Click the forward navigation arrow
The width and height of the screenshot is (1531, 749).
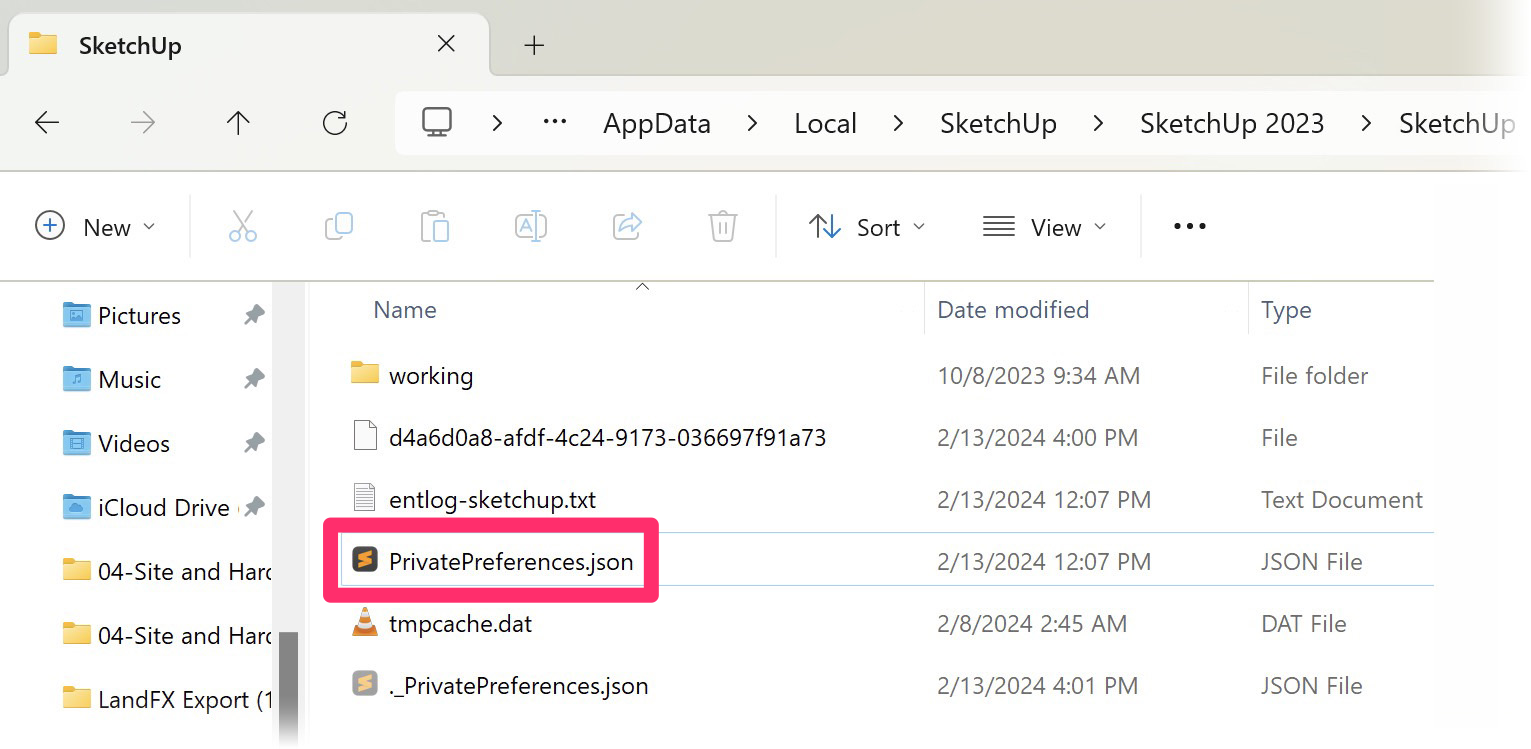pos(143,123)
